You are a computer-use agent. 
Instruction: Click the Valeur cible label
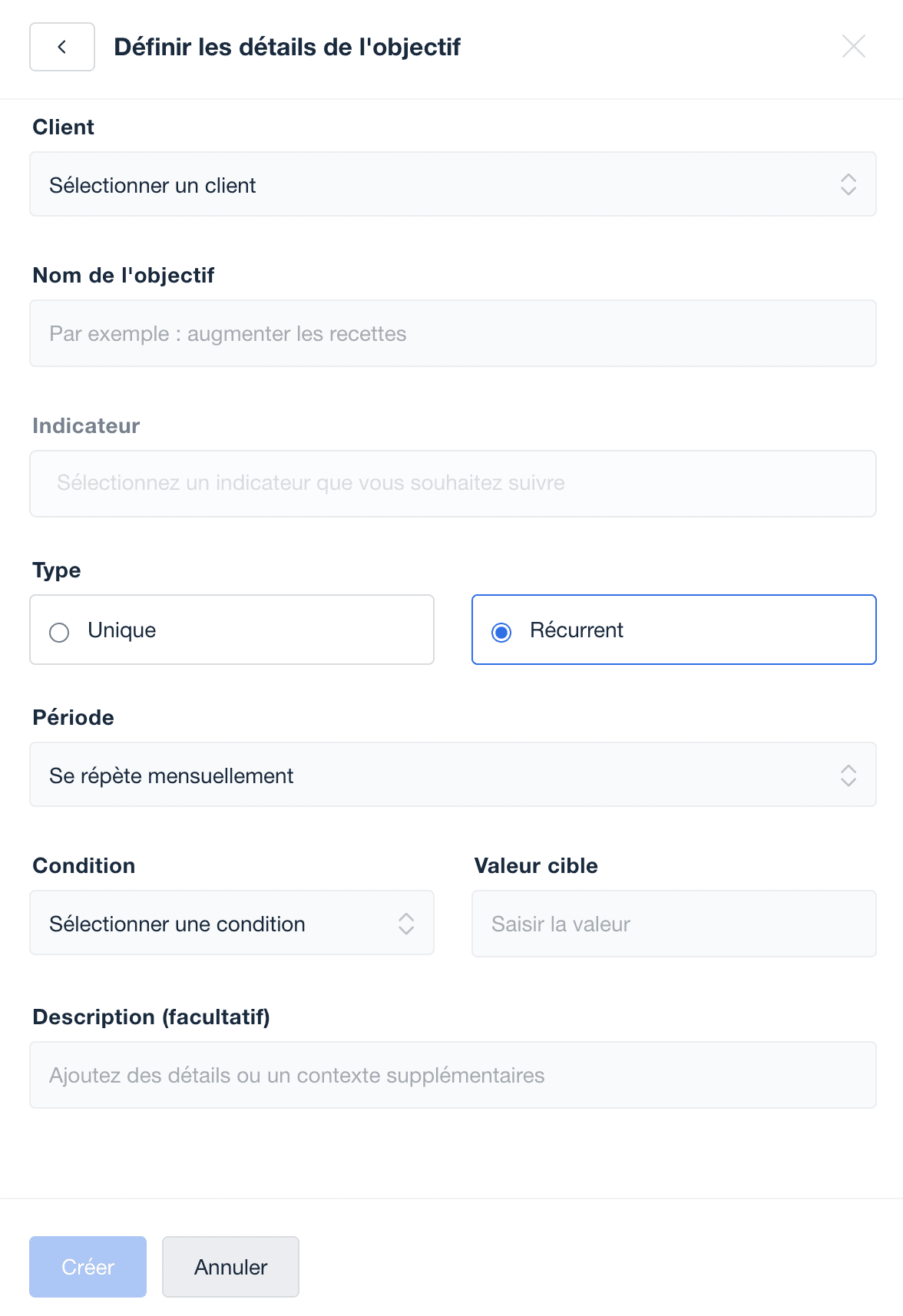535,865
